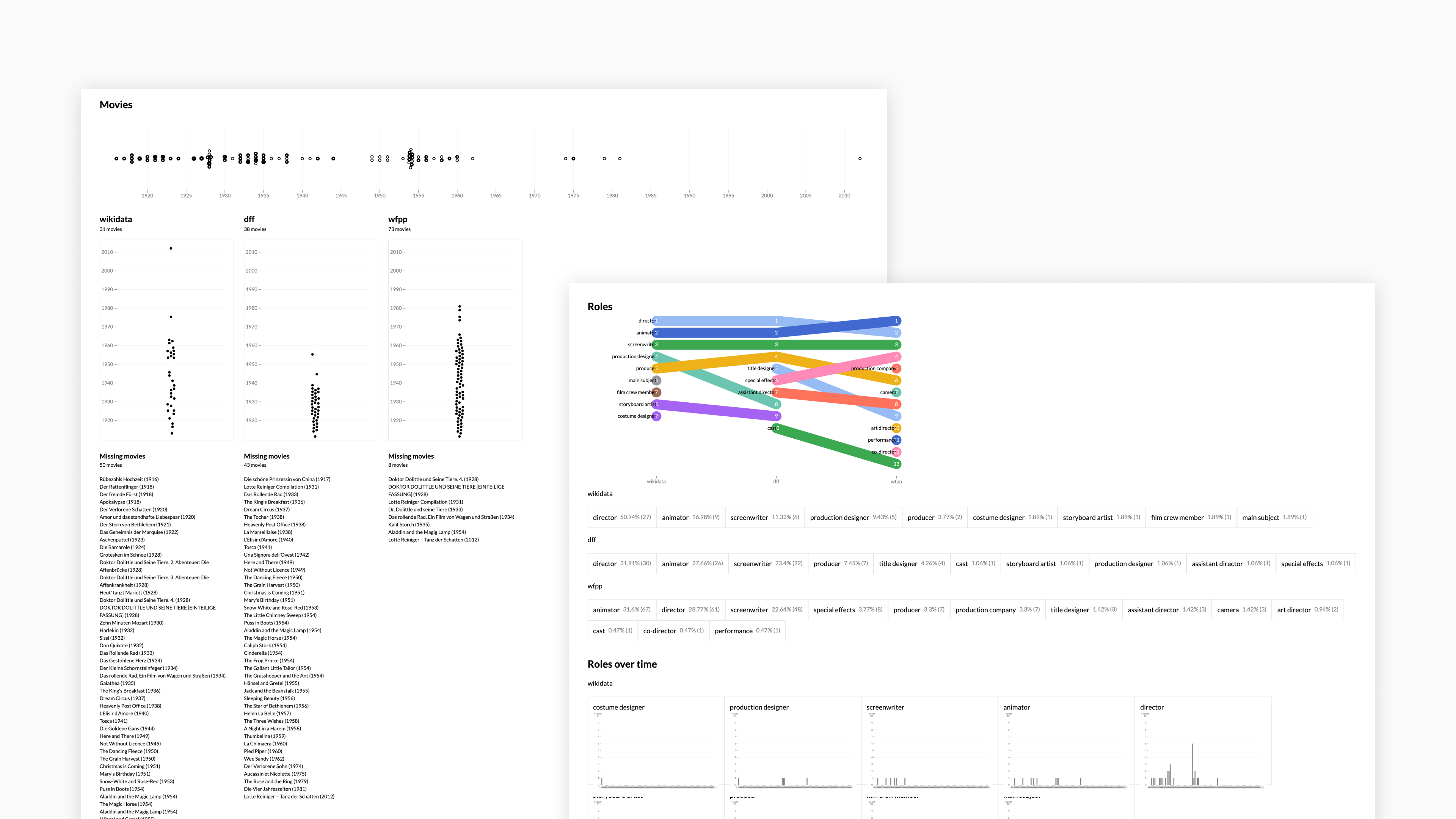Click the wfpp 'co-director 0.47% (1)' tag

tap(673, 631)
